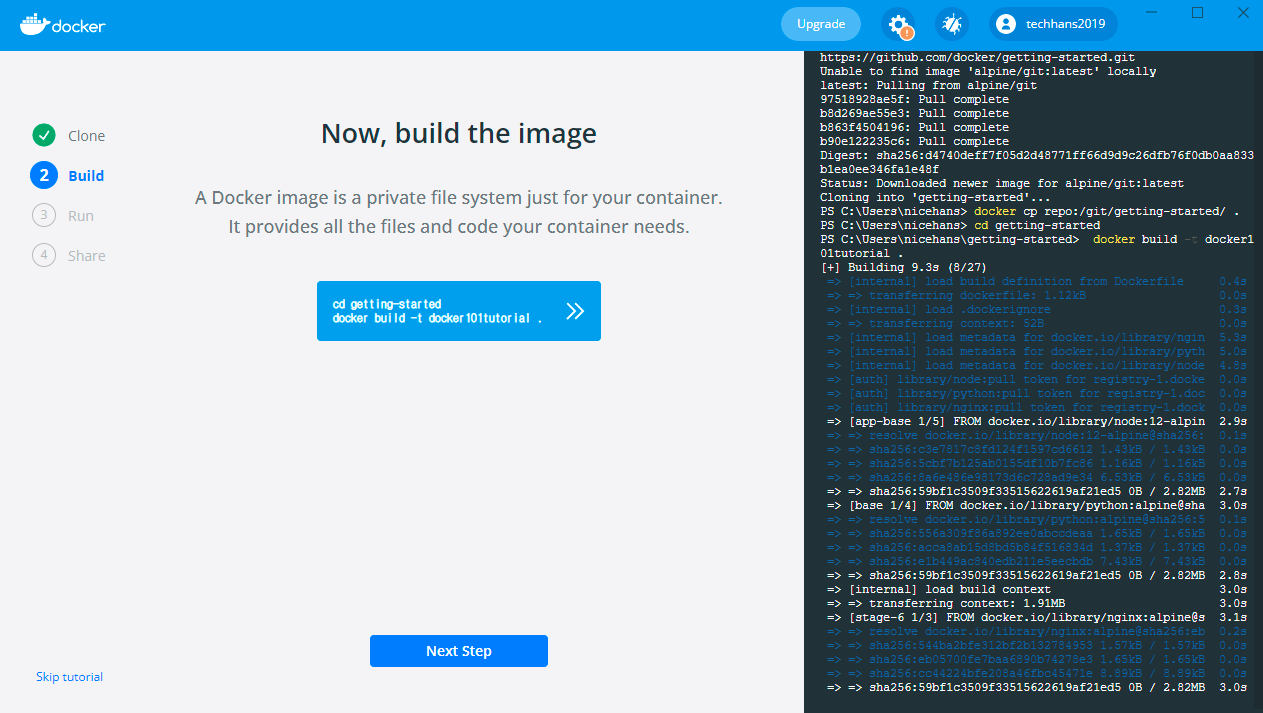Select the Share step label
The height and width of the screenshot is (713, 1263).
click(86, 256)
